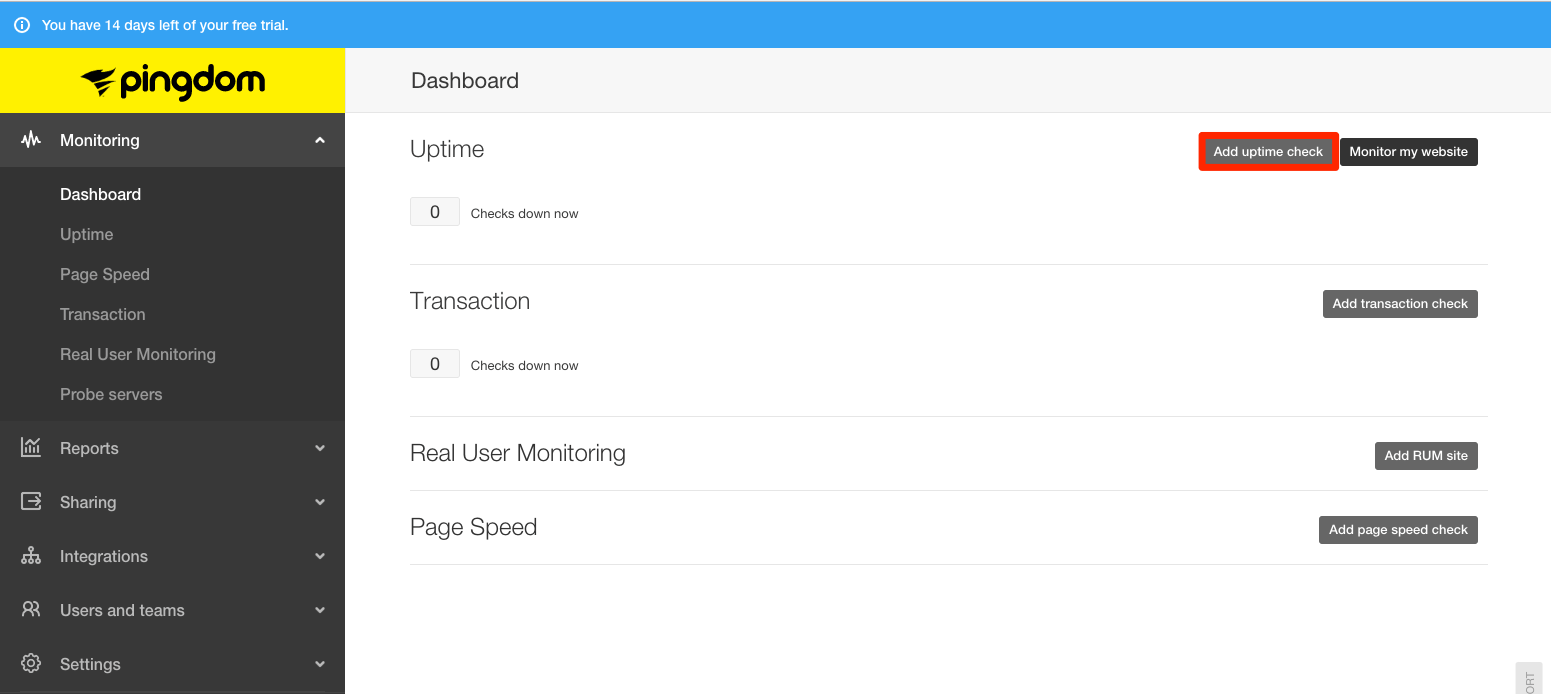Click the Pingdom logo
The width and height of the screenshot is (1551, 694).
172,80
